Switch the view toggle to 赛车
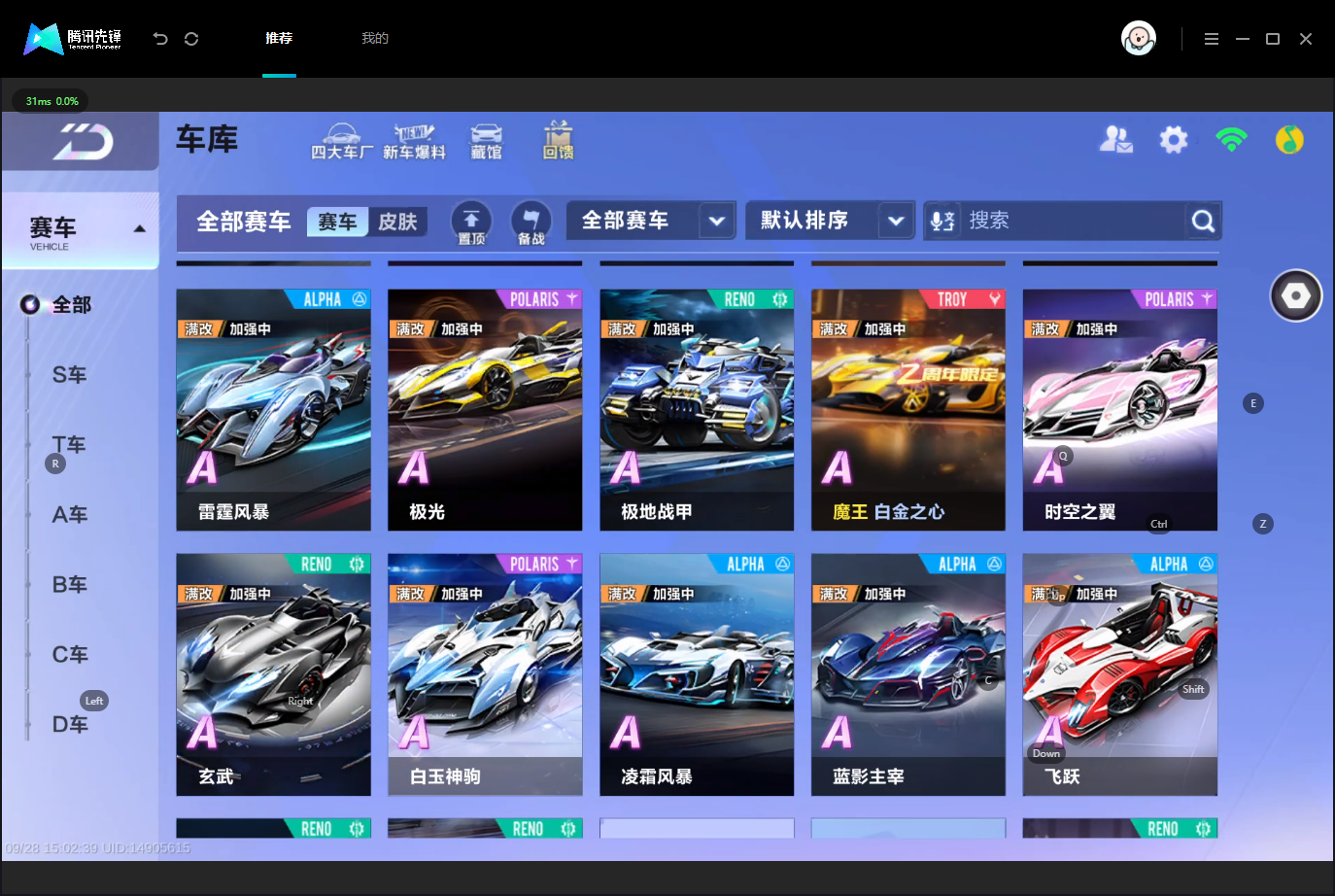 click(x=337, y=222)
